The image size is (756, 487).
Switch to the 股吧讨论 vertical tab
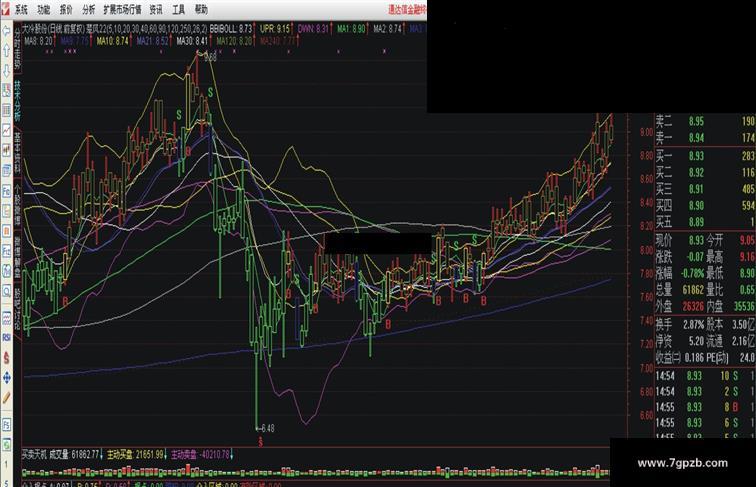(x=17, y=309)
